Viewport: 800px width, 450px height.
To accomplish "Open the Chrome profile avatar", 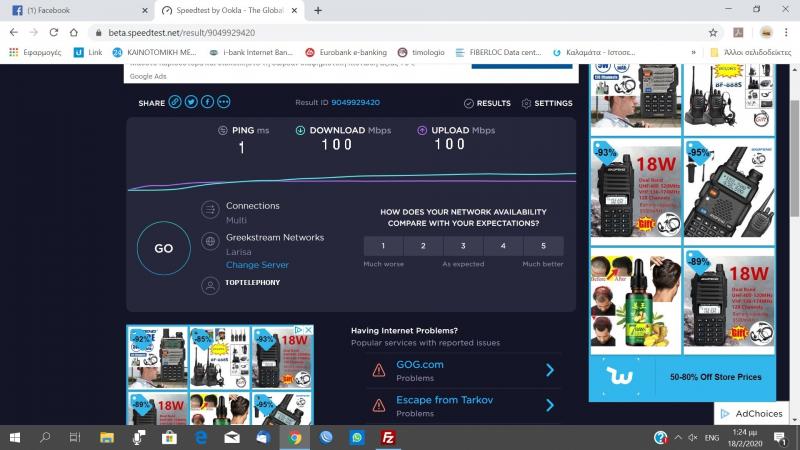I will pyautogui.click(x=766, y=33).
